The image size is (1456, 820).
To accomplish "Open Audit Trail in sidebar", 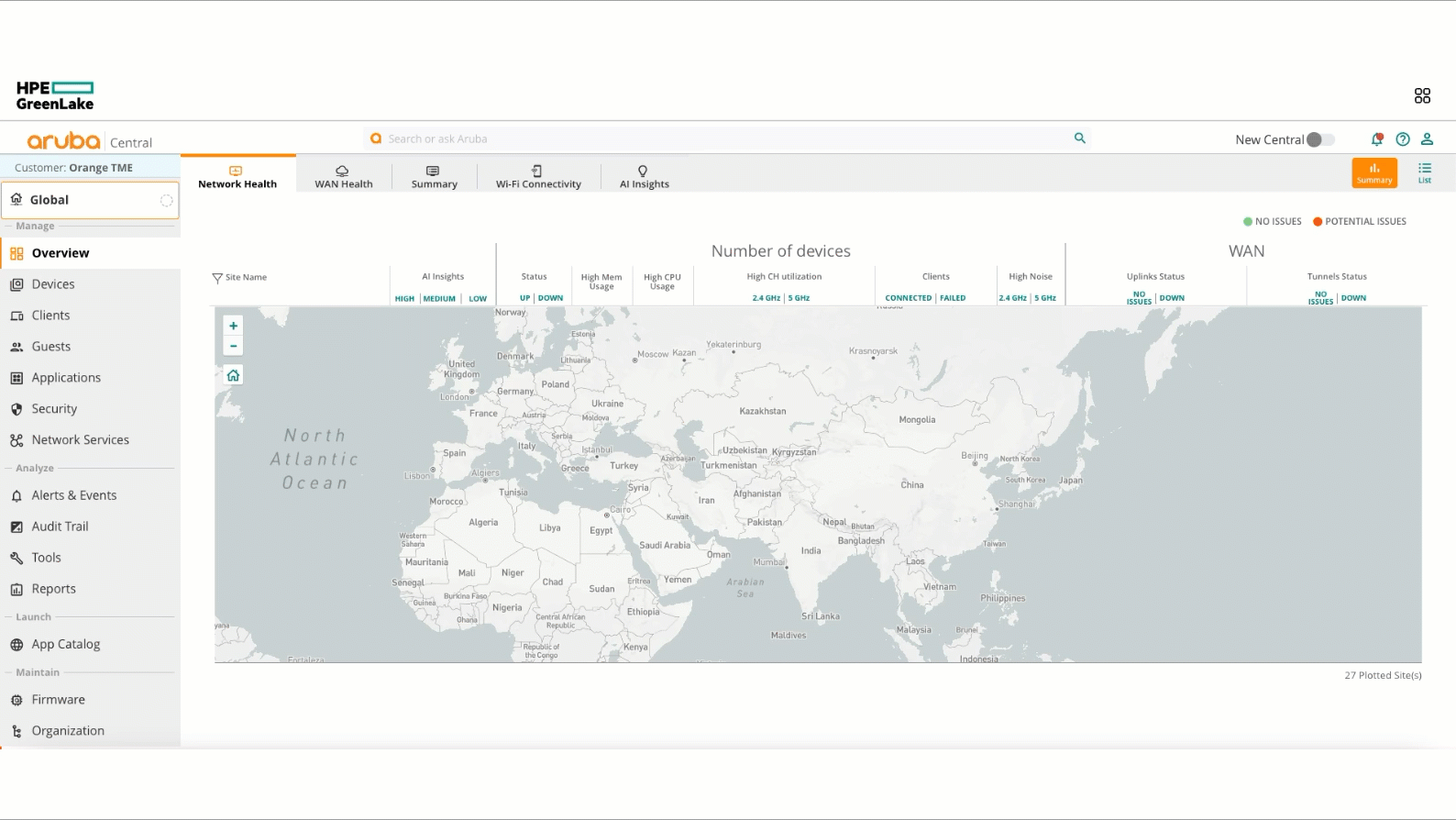I will coord(90,526).
